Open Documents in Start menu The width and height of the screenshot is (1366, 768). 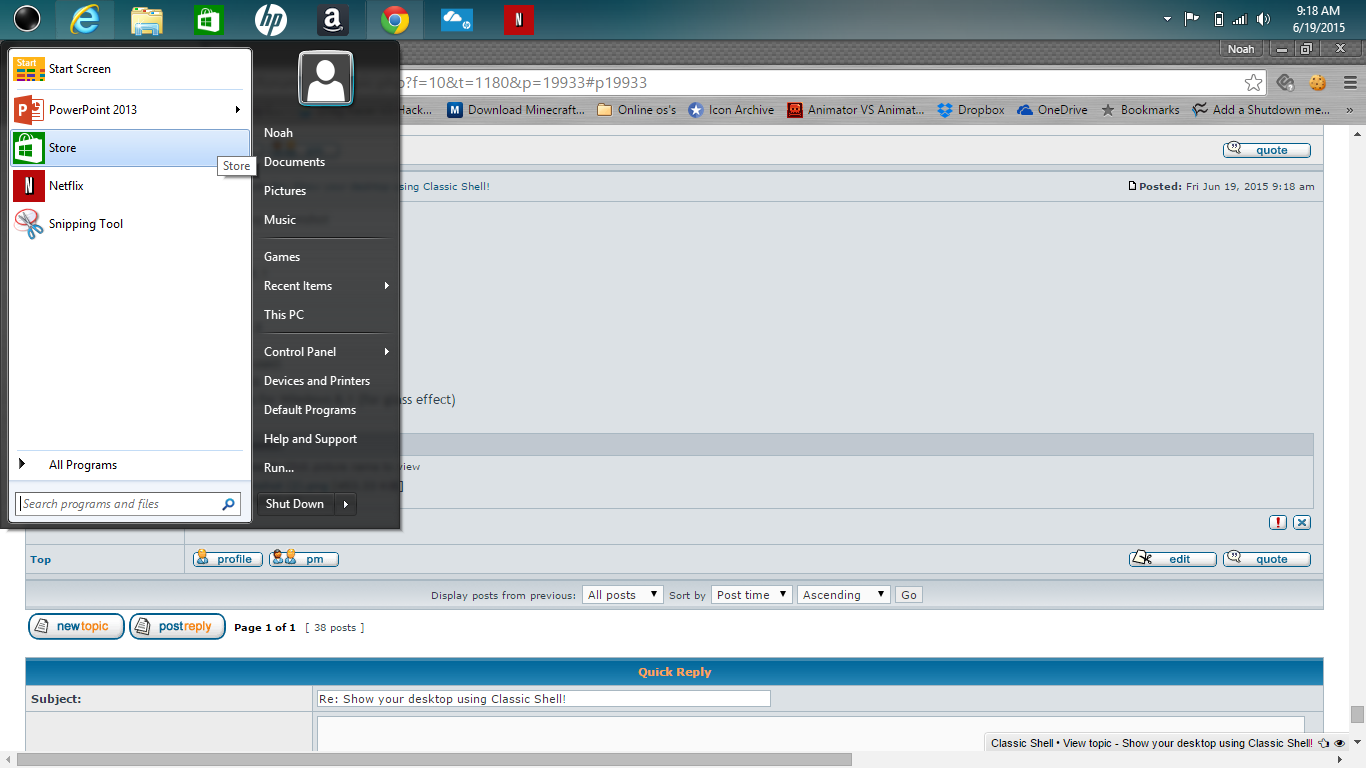pos(294,162)
